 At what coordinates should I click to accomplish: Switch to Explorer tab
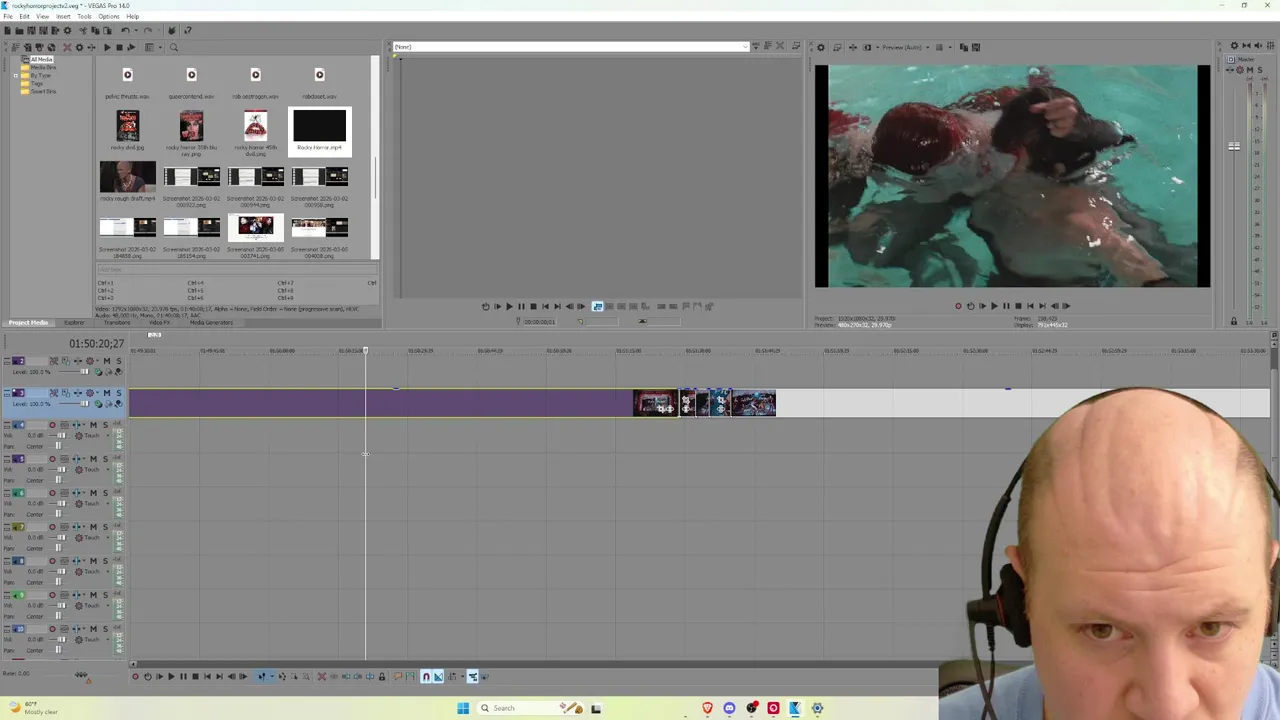74,323
